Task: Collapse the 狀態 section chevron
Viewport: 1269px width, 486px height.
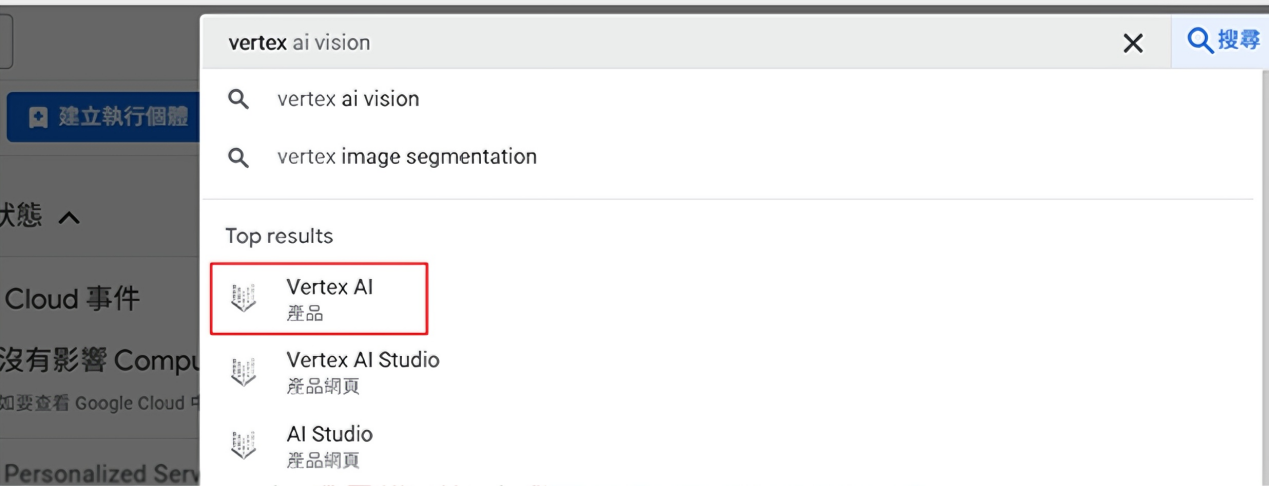Action: (x=68, y=217)
